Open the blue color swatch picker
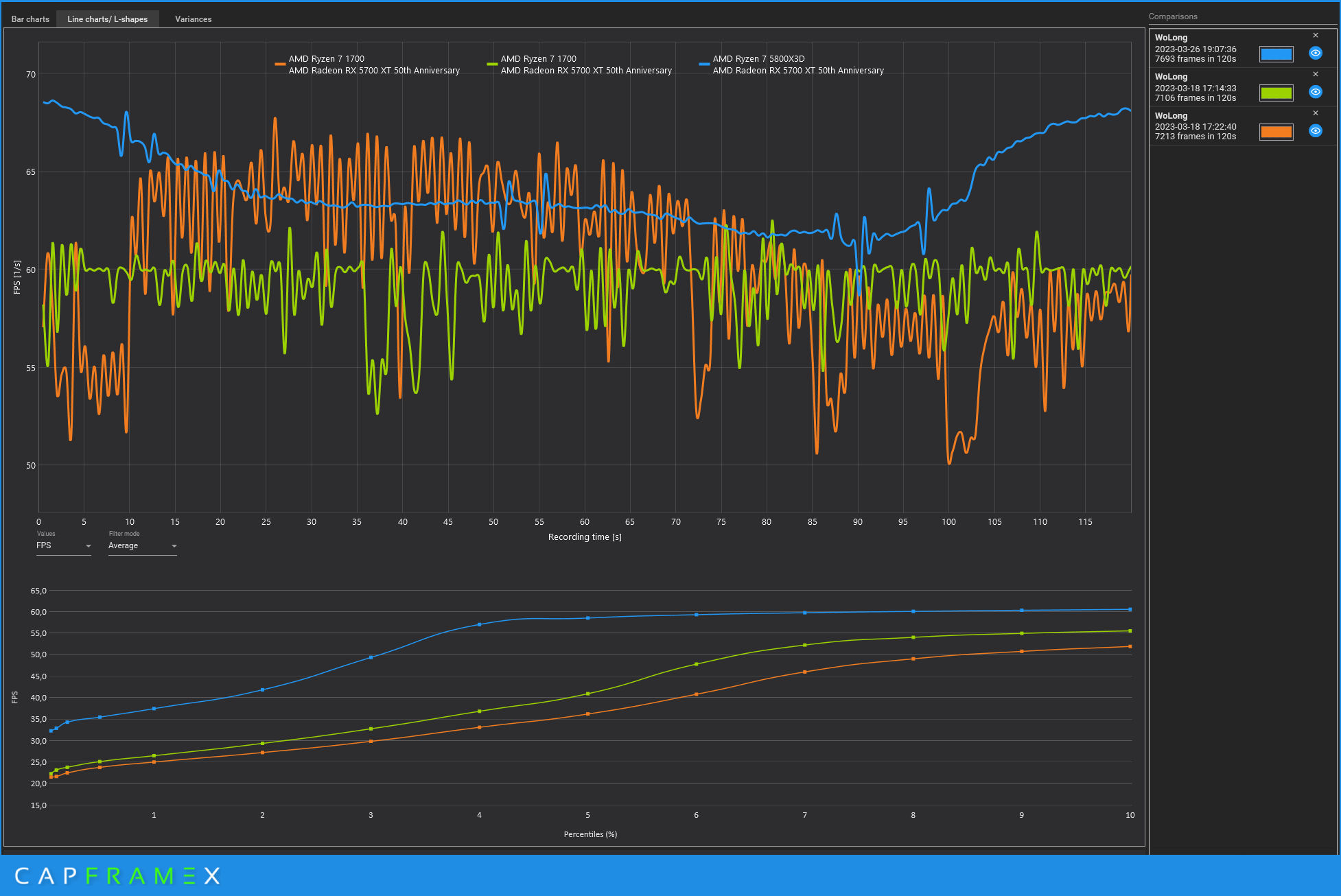 (x=1276, y=54)
